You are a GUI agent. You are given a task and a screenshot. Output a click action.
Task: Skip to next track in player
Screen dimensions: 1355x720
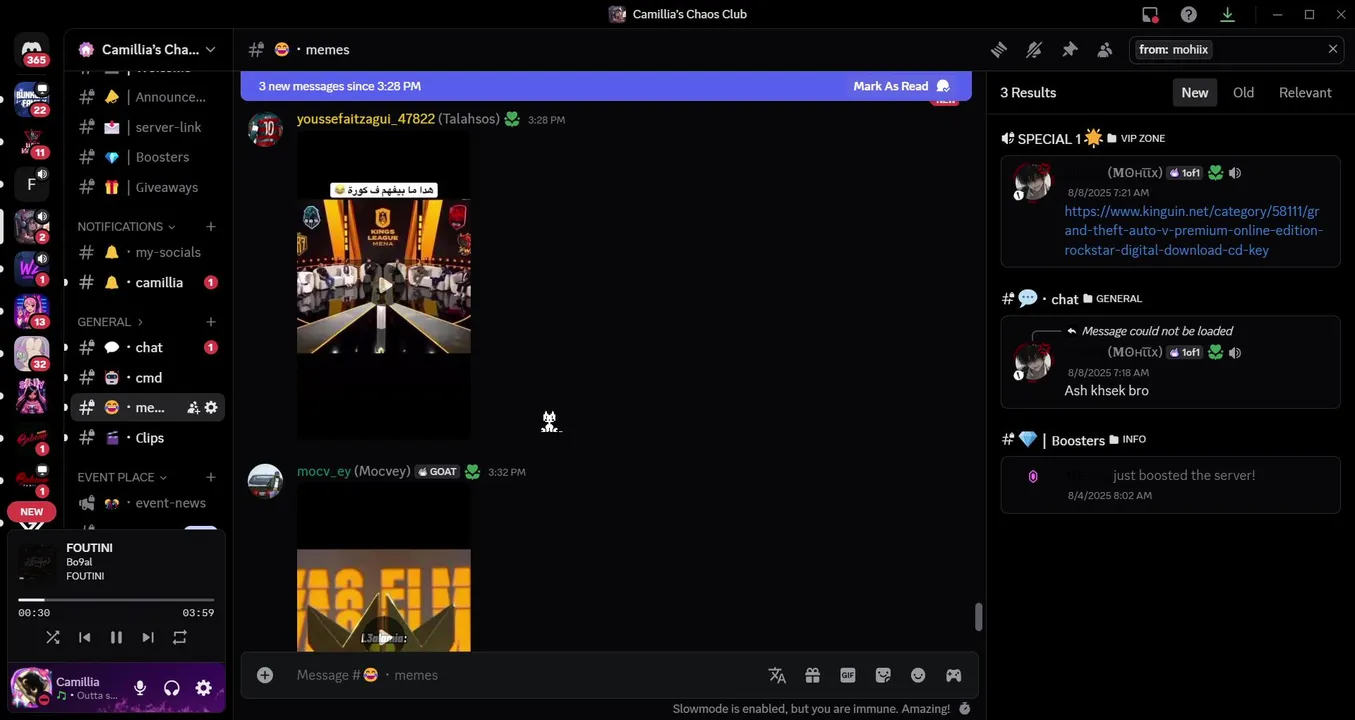pos(148,637)
